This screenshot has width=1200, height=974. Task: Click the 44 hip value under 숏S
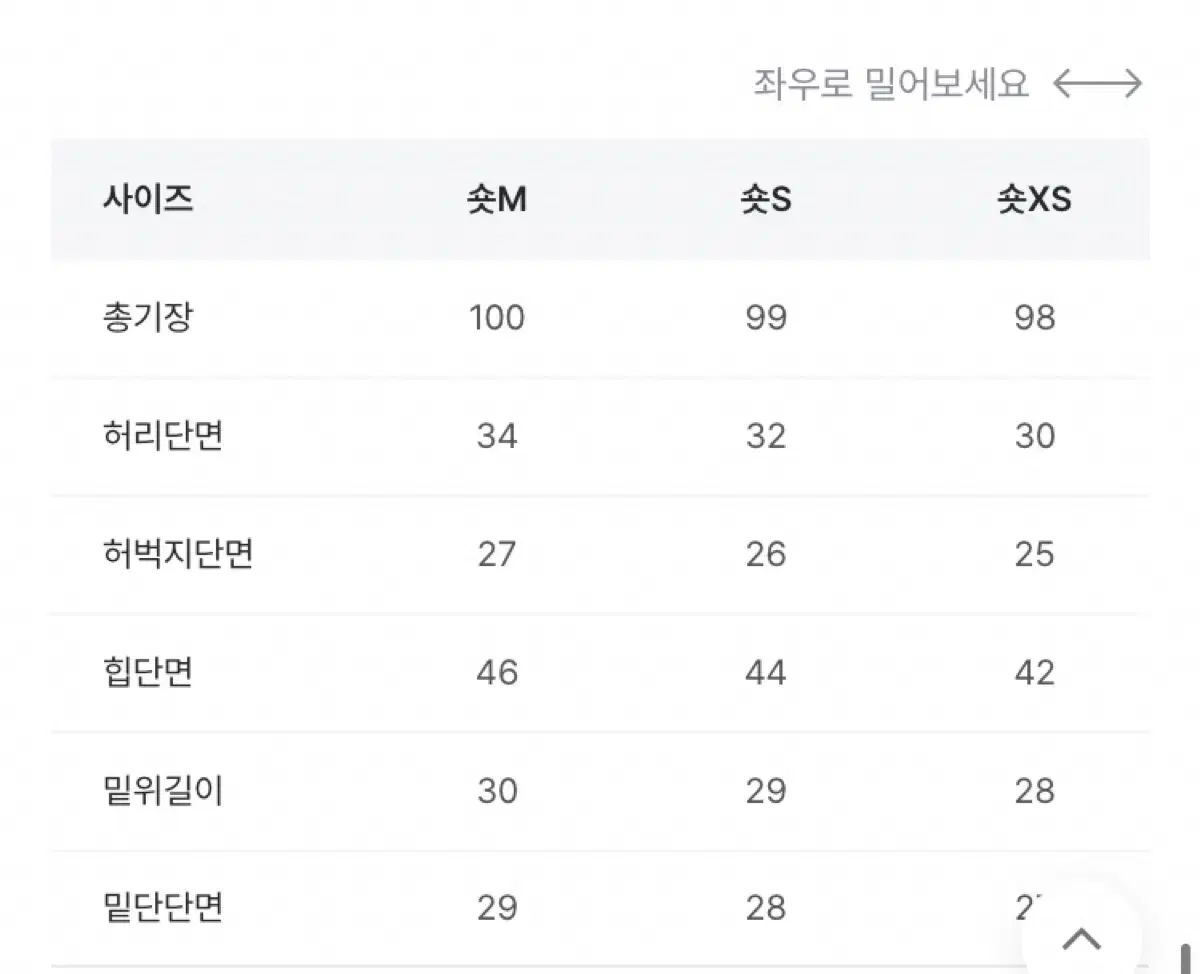766,672
